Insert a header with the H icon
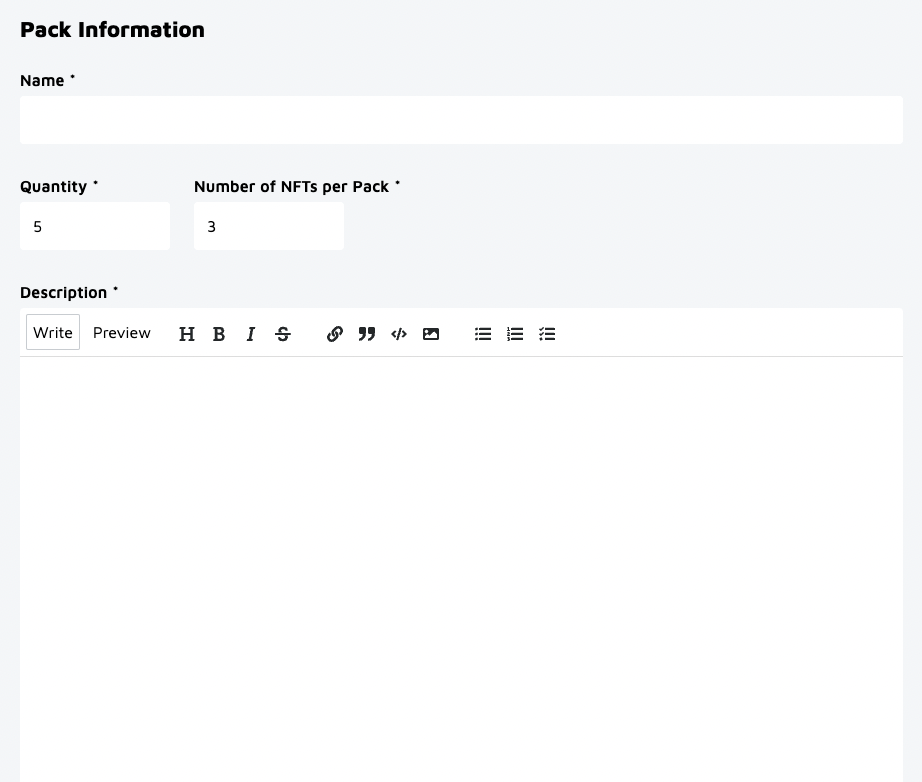922x782 pixels. 187,334
